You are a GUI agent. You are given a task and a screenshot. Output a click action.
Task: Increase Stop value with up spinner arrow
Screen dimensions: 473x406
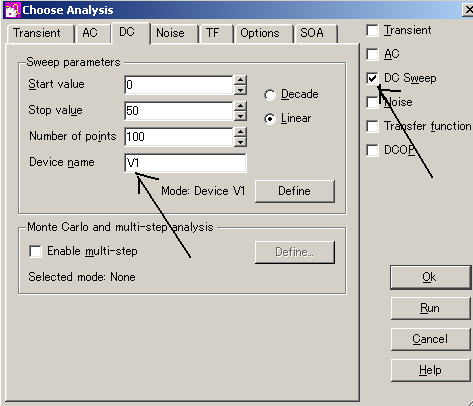pos(240,106)
